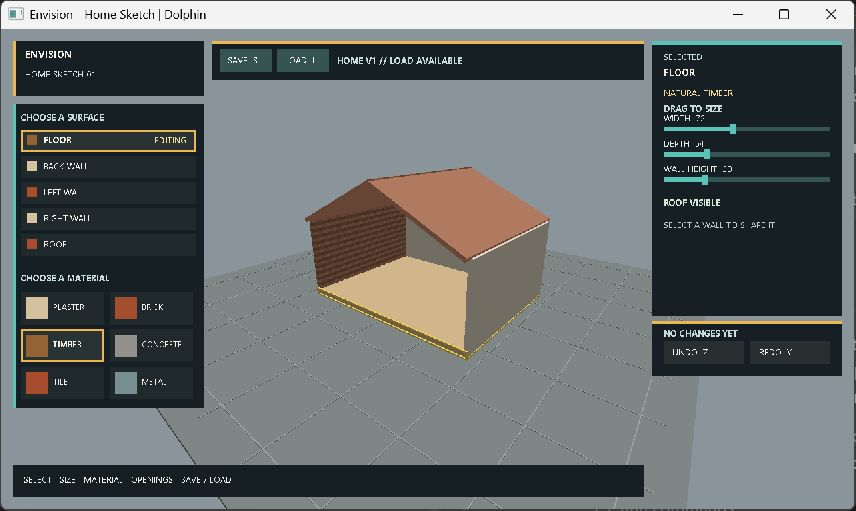The image size is (856, 511).
Task: Click the Width slider track
Action: pyautogui.click(x=746, y=129)
